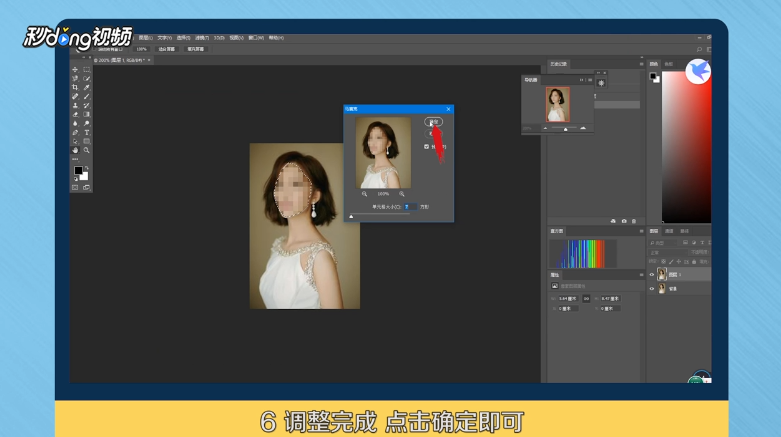Select the Gradient tool

point(87,114)
